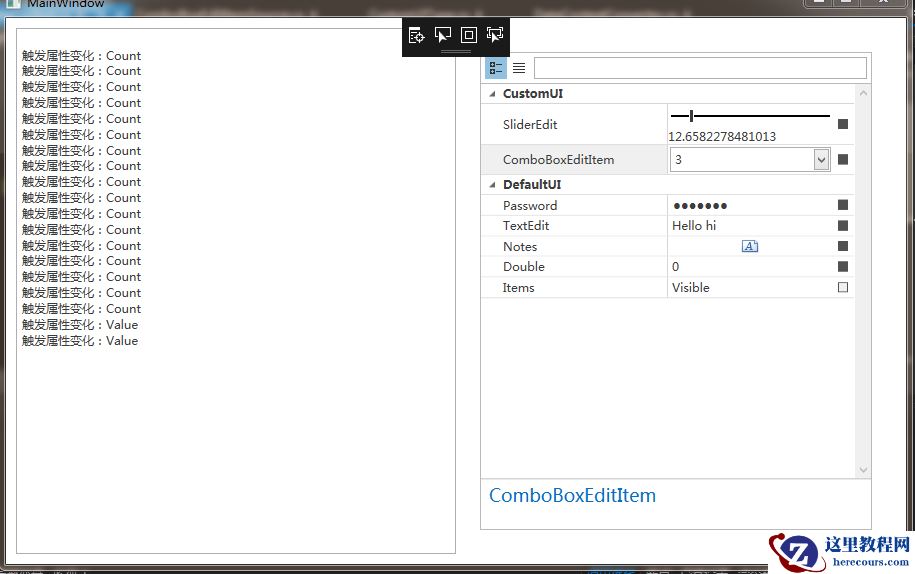Collapse the CustomUI category
The image size is (915, 574).
coord(493,94)
